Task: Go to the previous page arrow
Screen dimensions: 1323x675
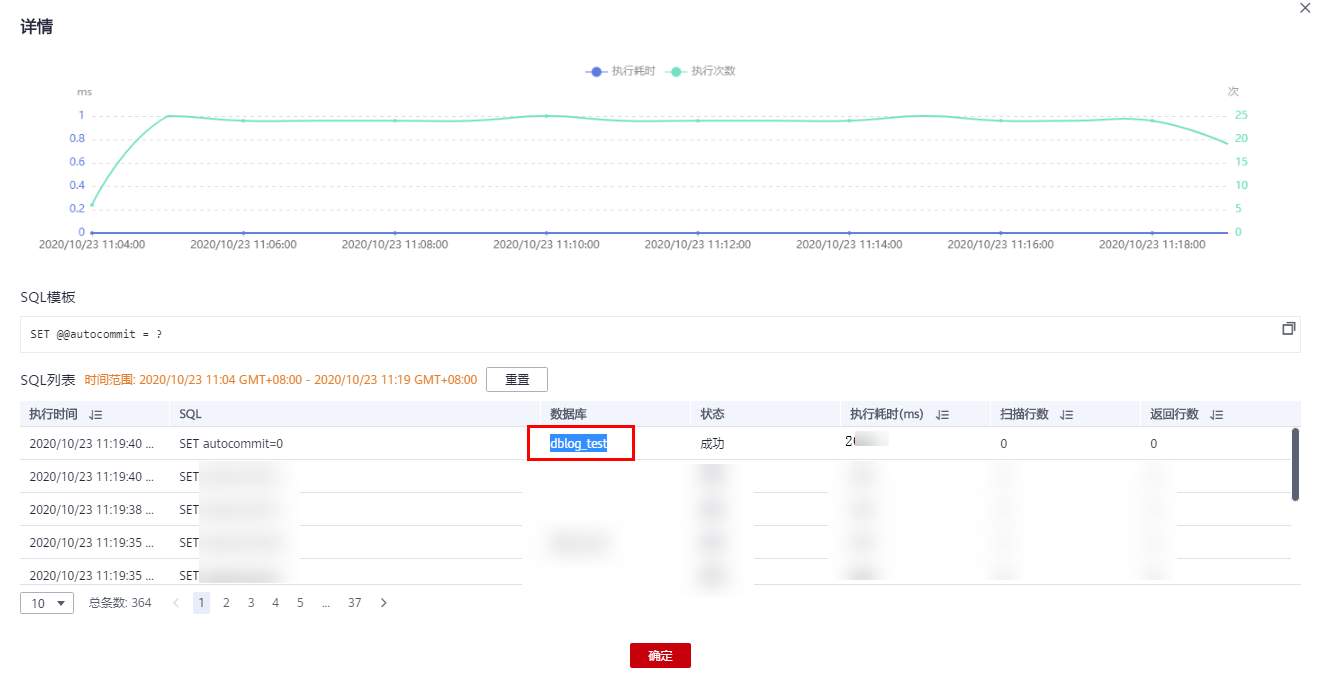Action: (177, 603)
